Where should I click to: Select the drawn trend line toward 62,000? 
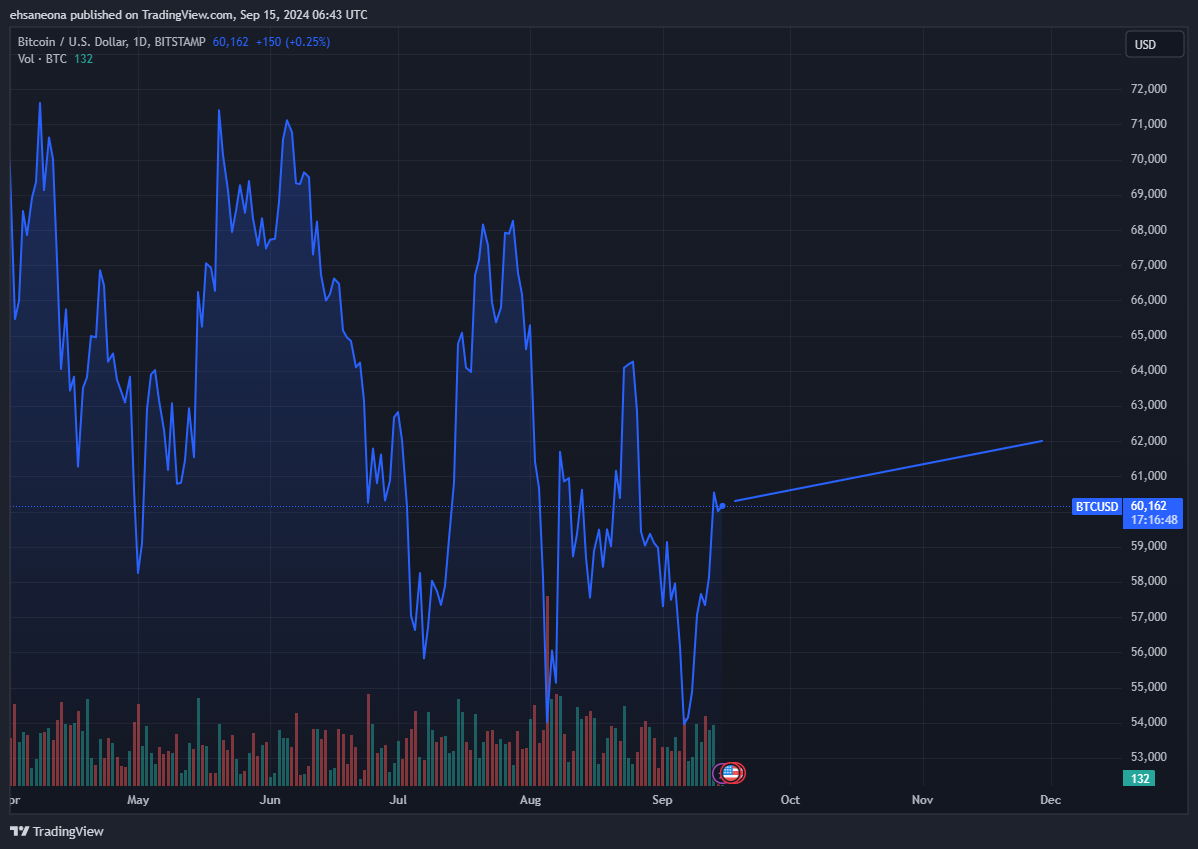pos(889,471)
